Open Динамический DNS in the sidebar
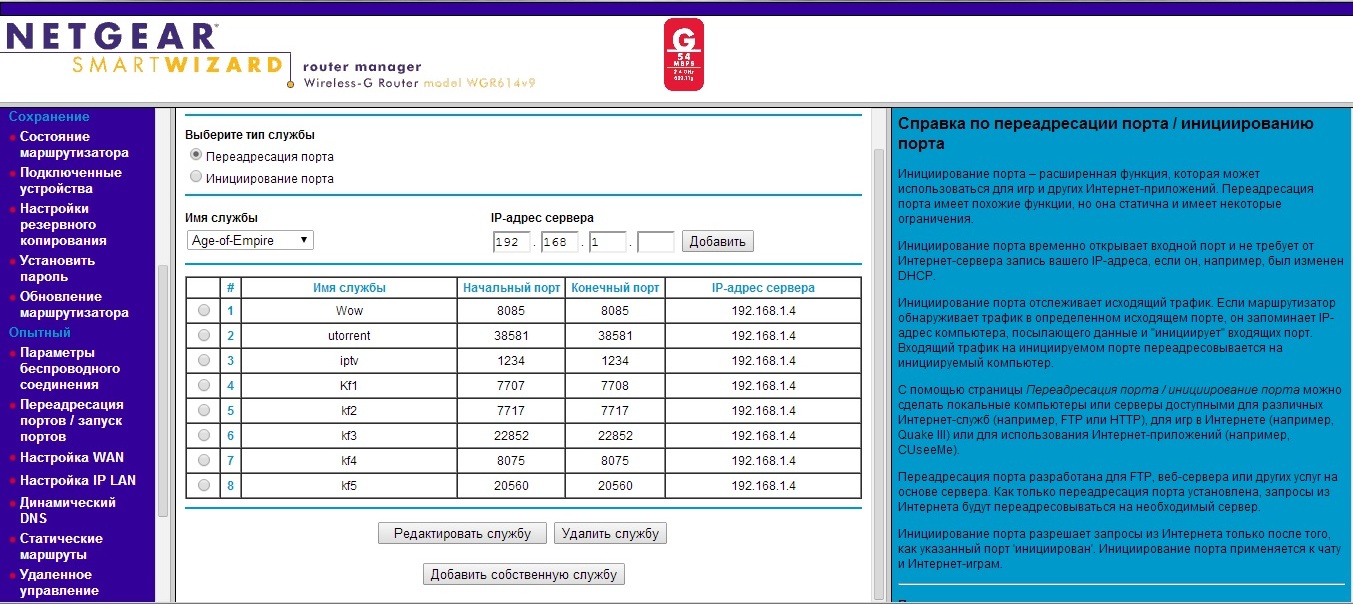1353x604 pixels. click(x=68, y=510)
